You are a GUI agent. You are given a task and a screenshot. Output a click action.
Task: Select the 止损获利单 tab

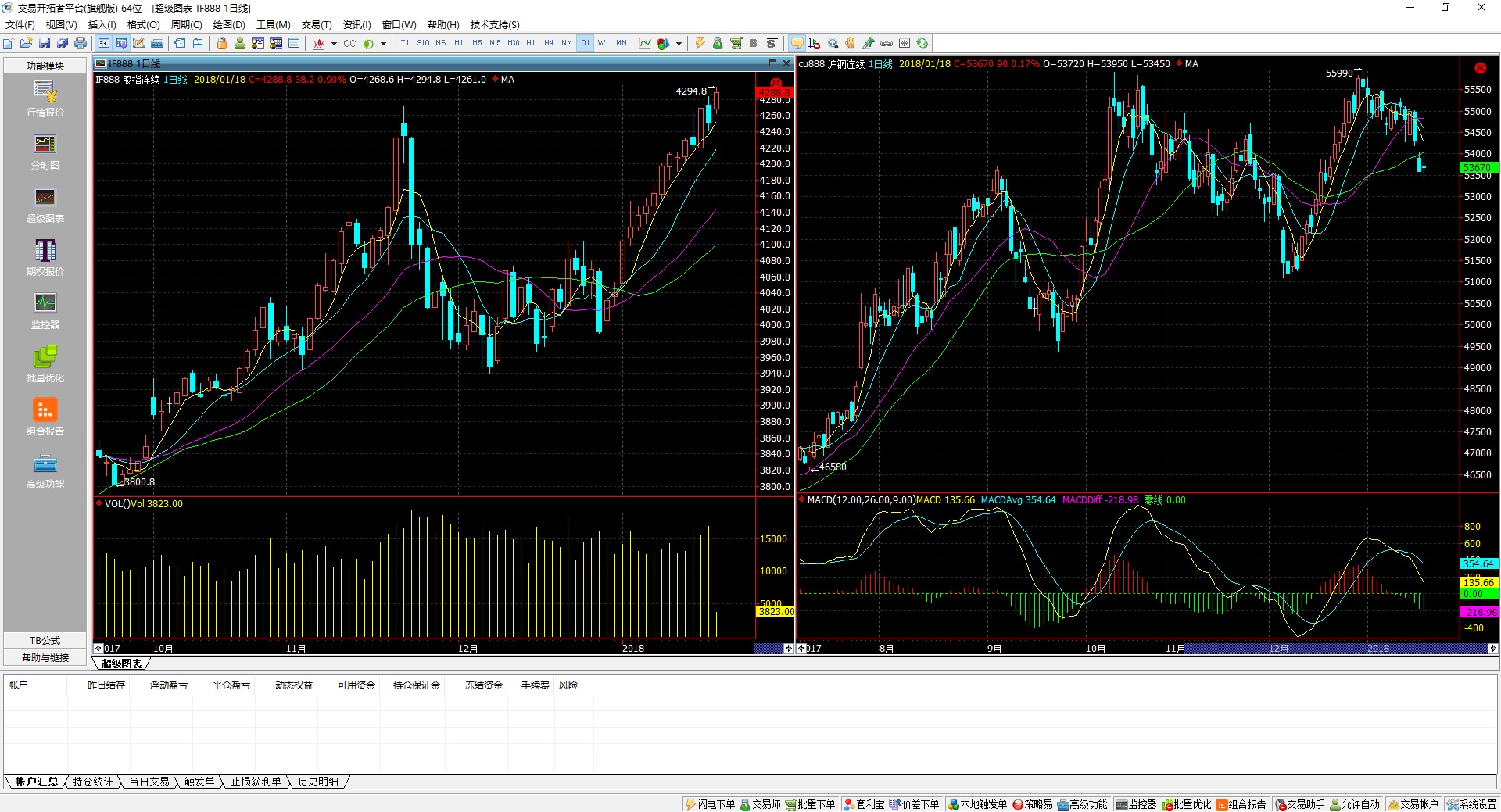[256, 782]
